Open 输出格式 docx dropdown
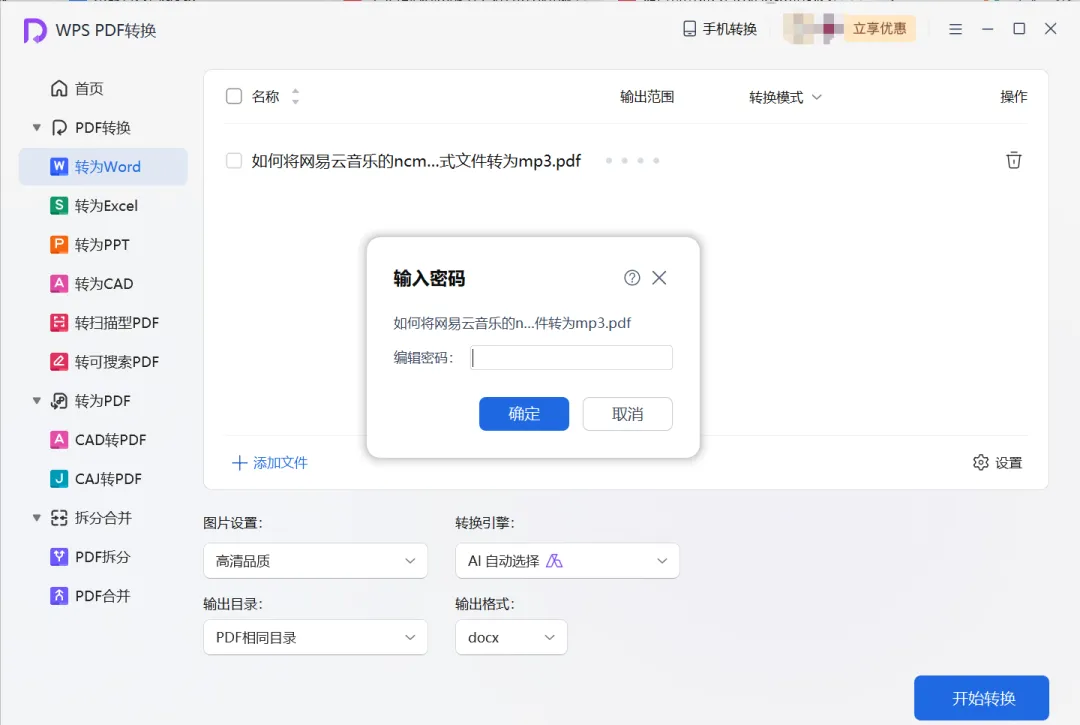Viewport: 1080px width, 725px height. pyautogui.click(x=511, y=638)
